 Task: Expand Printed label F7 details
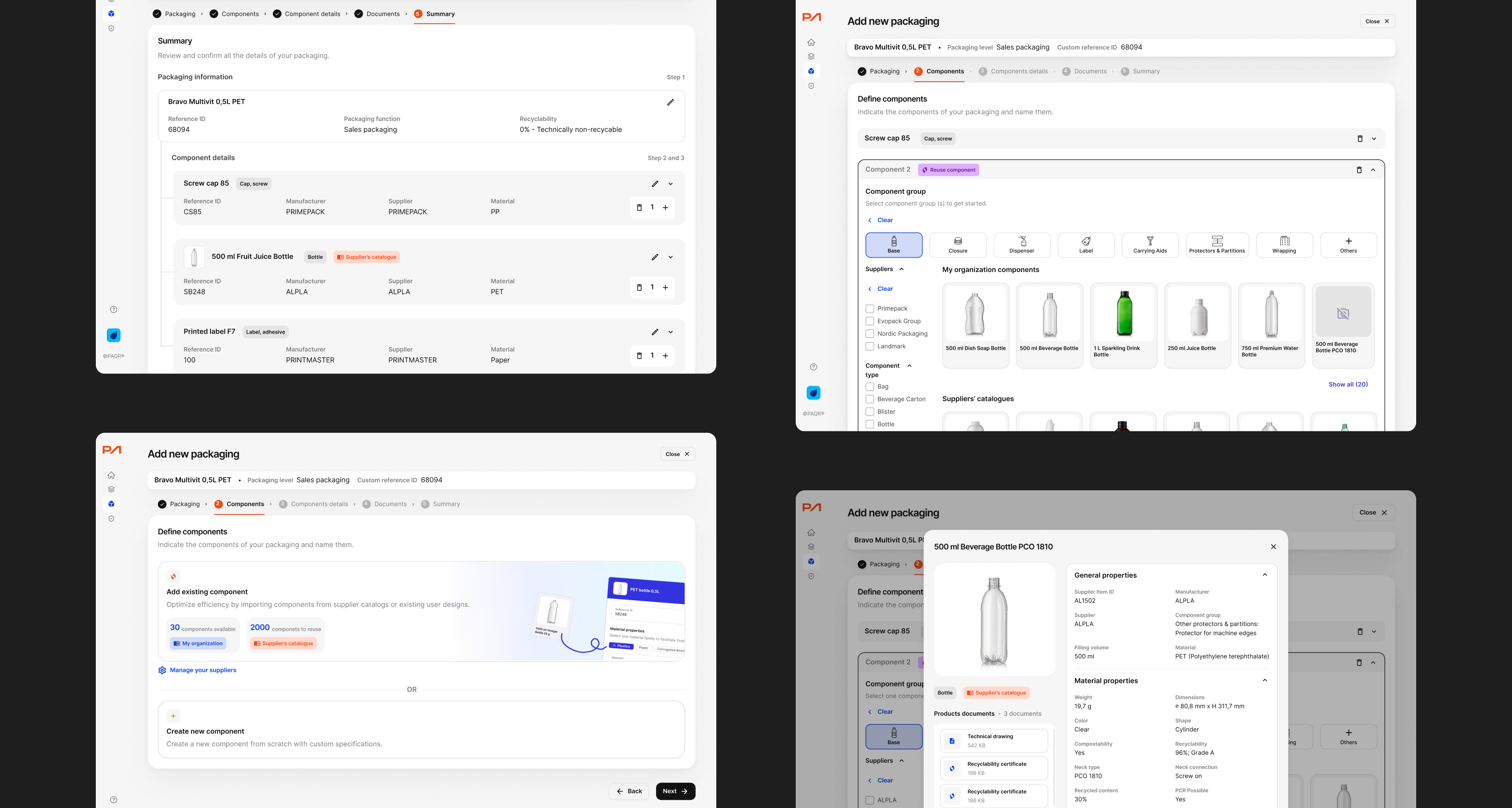pos(670,332)
